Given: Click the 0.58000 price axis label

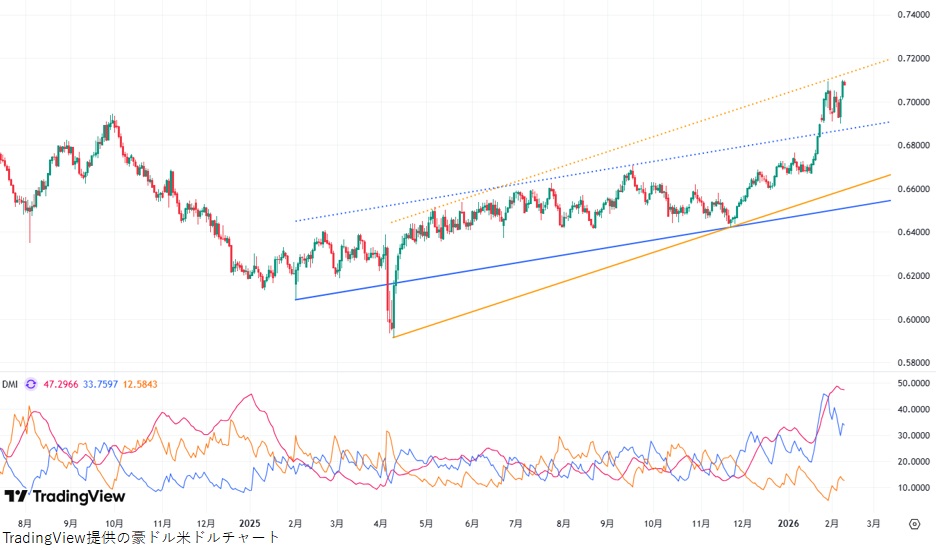Looking at the screenshot, I should [x=911, y=363].
